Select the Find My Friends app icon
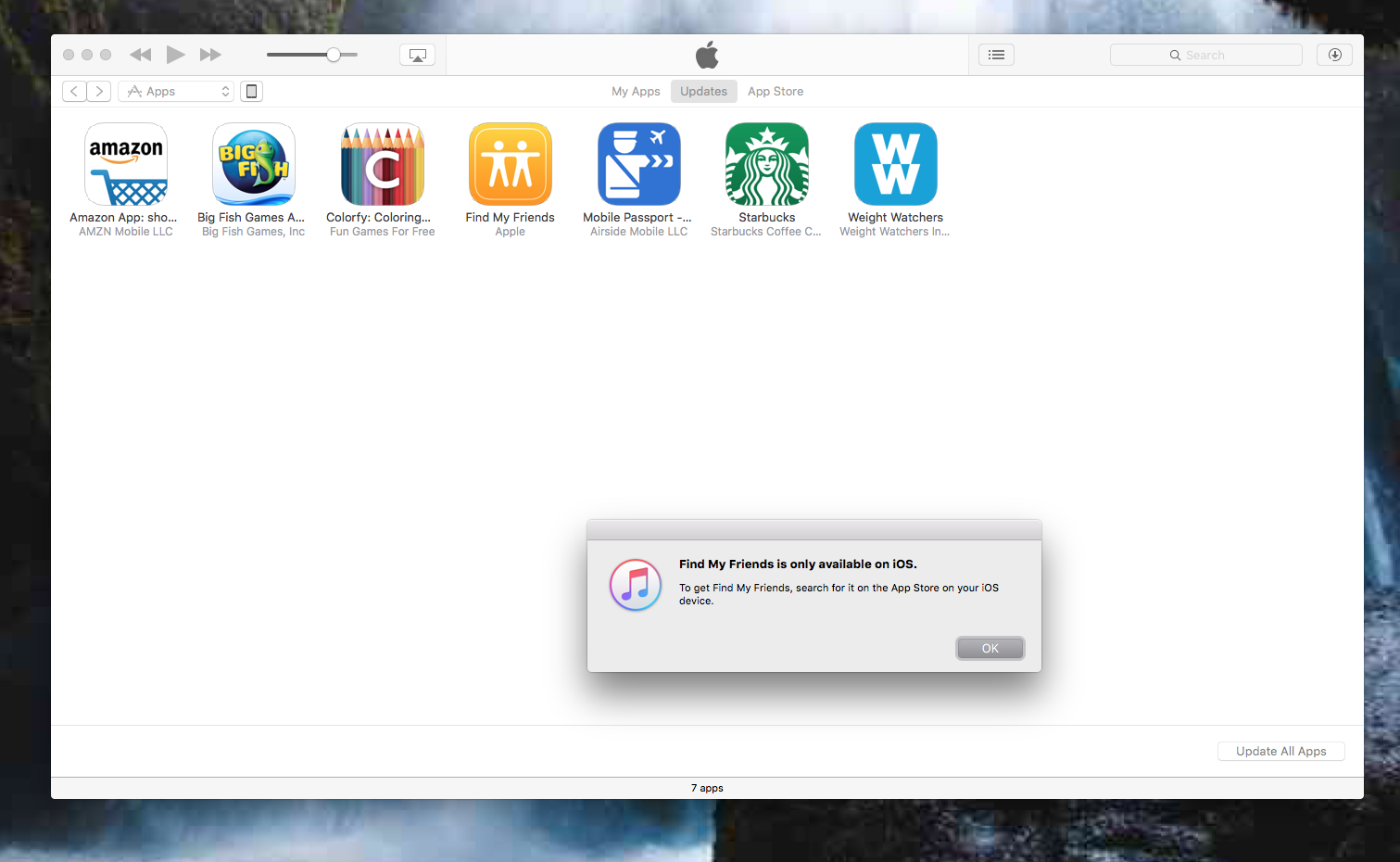 click(511, 164)
